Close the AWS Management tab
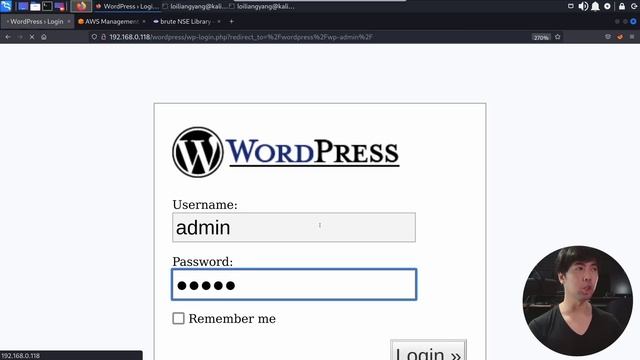The height and width of the screenshot is (360, 640). [x=144, y=21]
